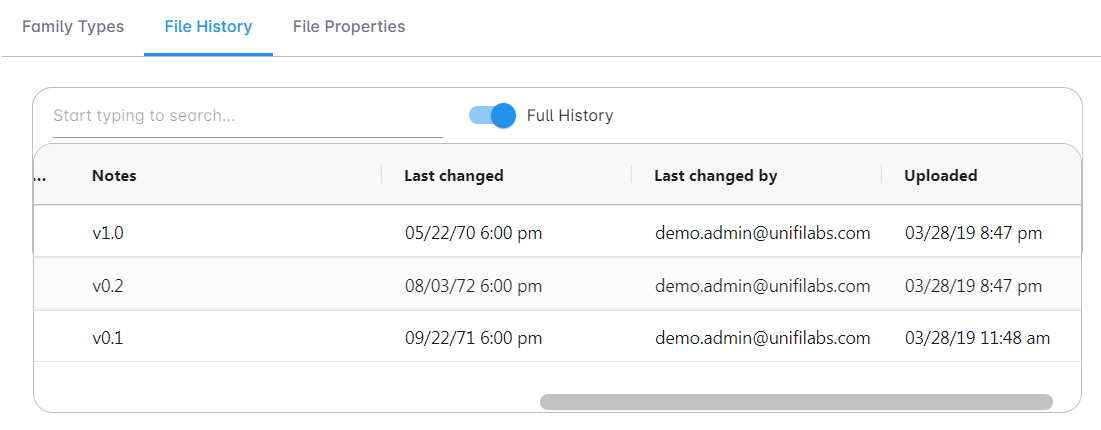The height and width of the screenshot is (430, 1101).
Task: Click the 08/03/72 6:00 pm date cell
Action: [x=473, y=286]
